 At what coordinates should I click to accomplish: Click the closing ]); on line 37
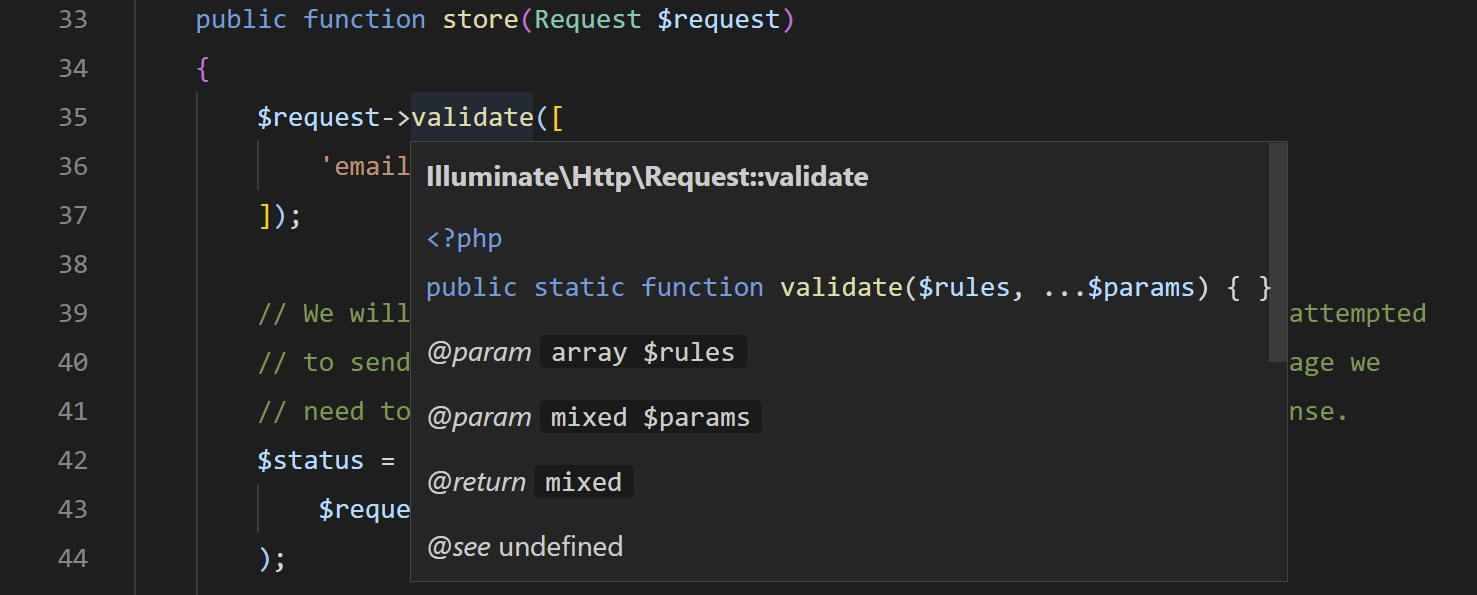coord(282,215)
